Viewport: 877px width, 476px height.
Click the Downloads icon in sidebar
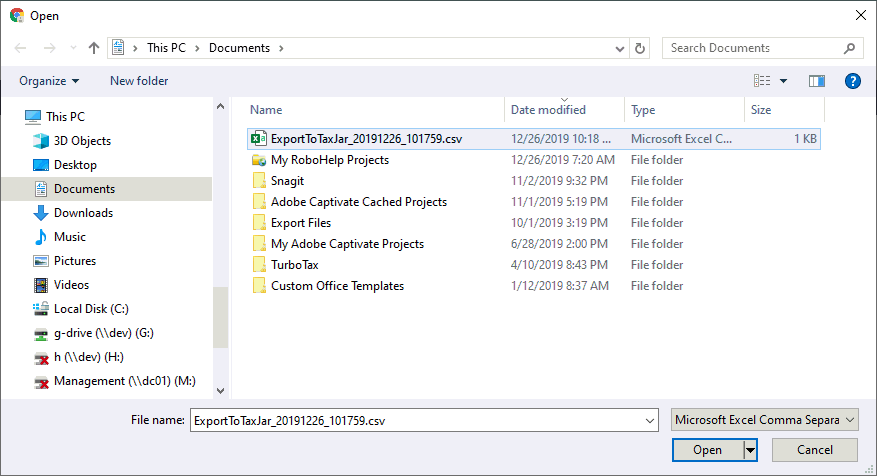point(41,213)
